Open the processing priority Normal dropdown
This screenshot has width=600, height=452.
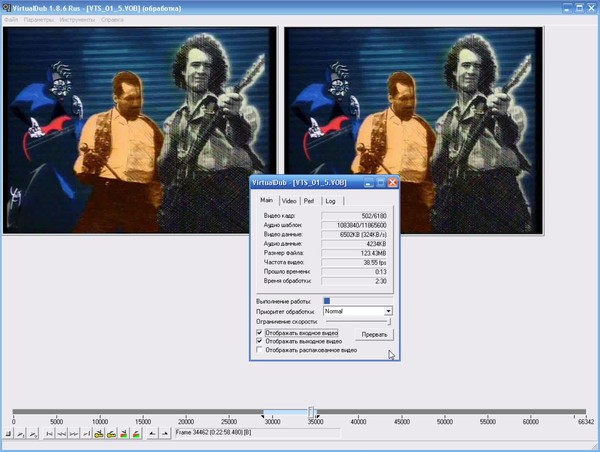(388, 311)
